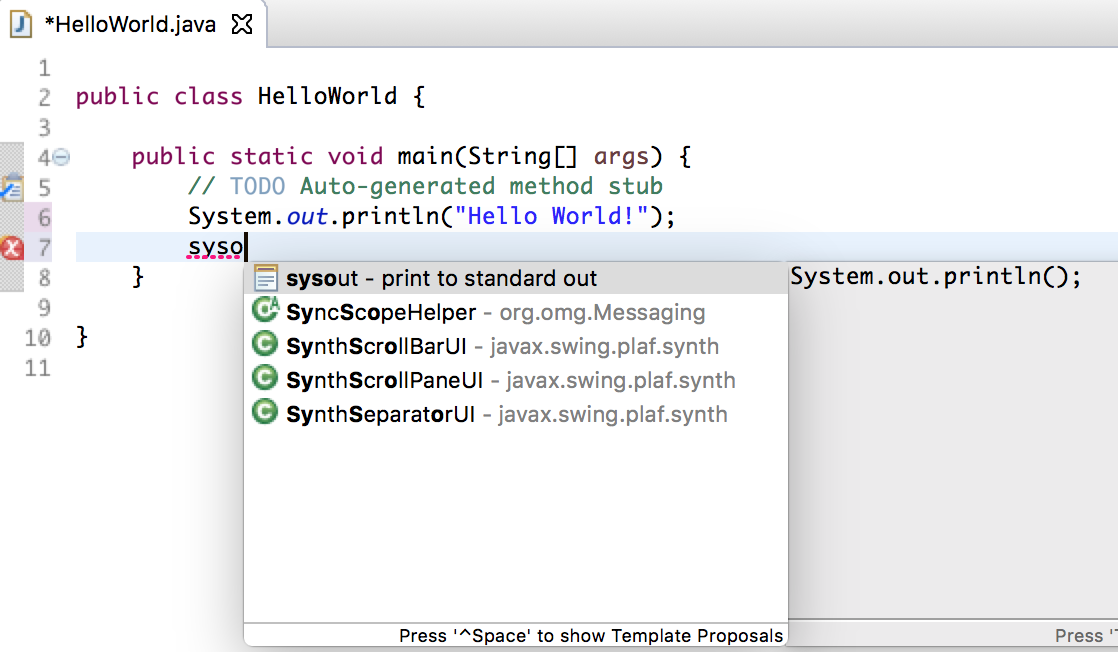Click the System.out.println preview pane

point(935,275)
